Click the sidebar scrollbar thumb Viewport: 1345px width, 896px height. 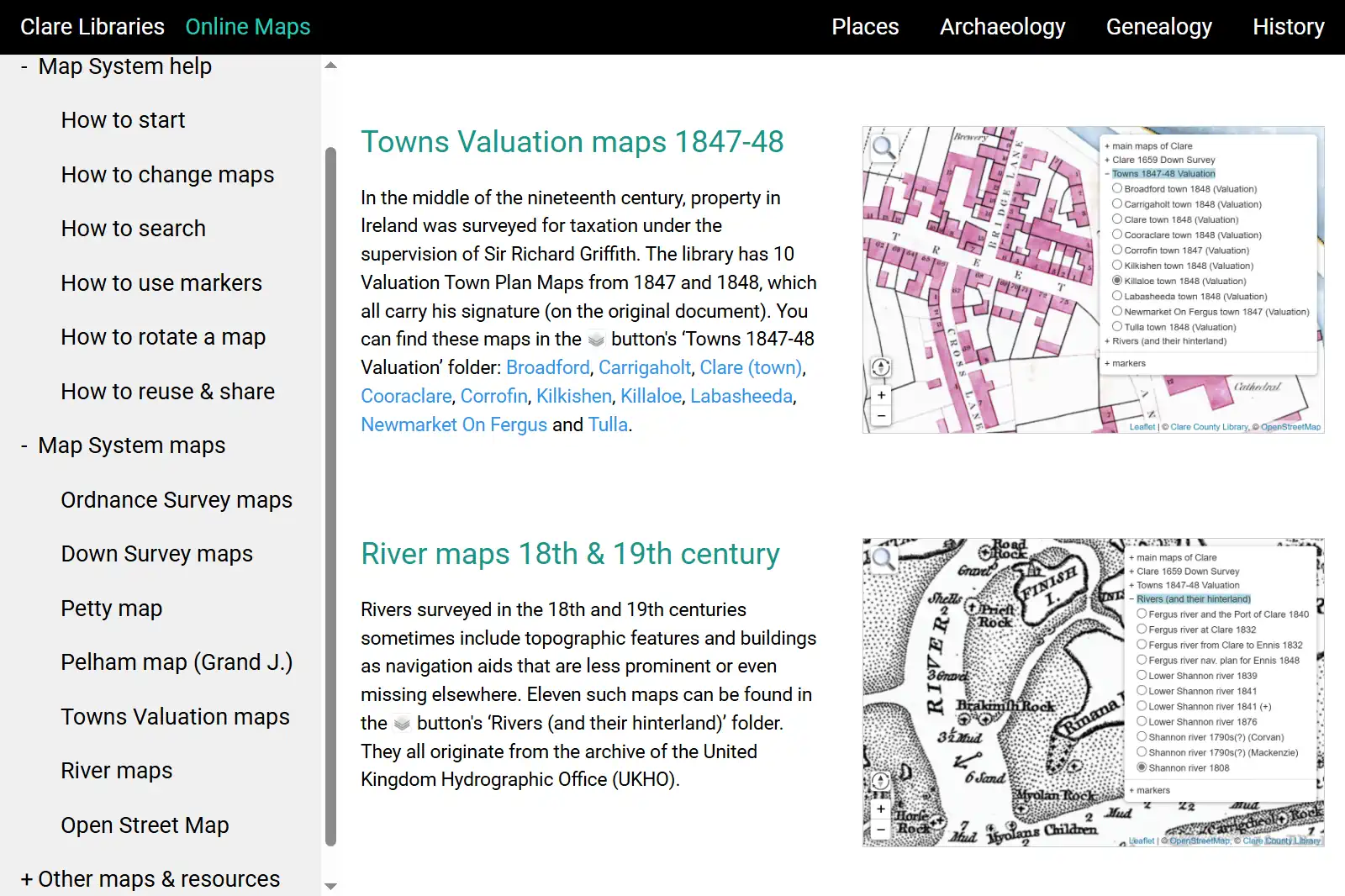click(x=330, y=496)
